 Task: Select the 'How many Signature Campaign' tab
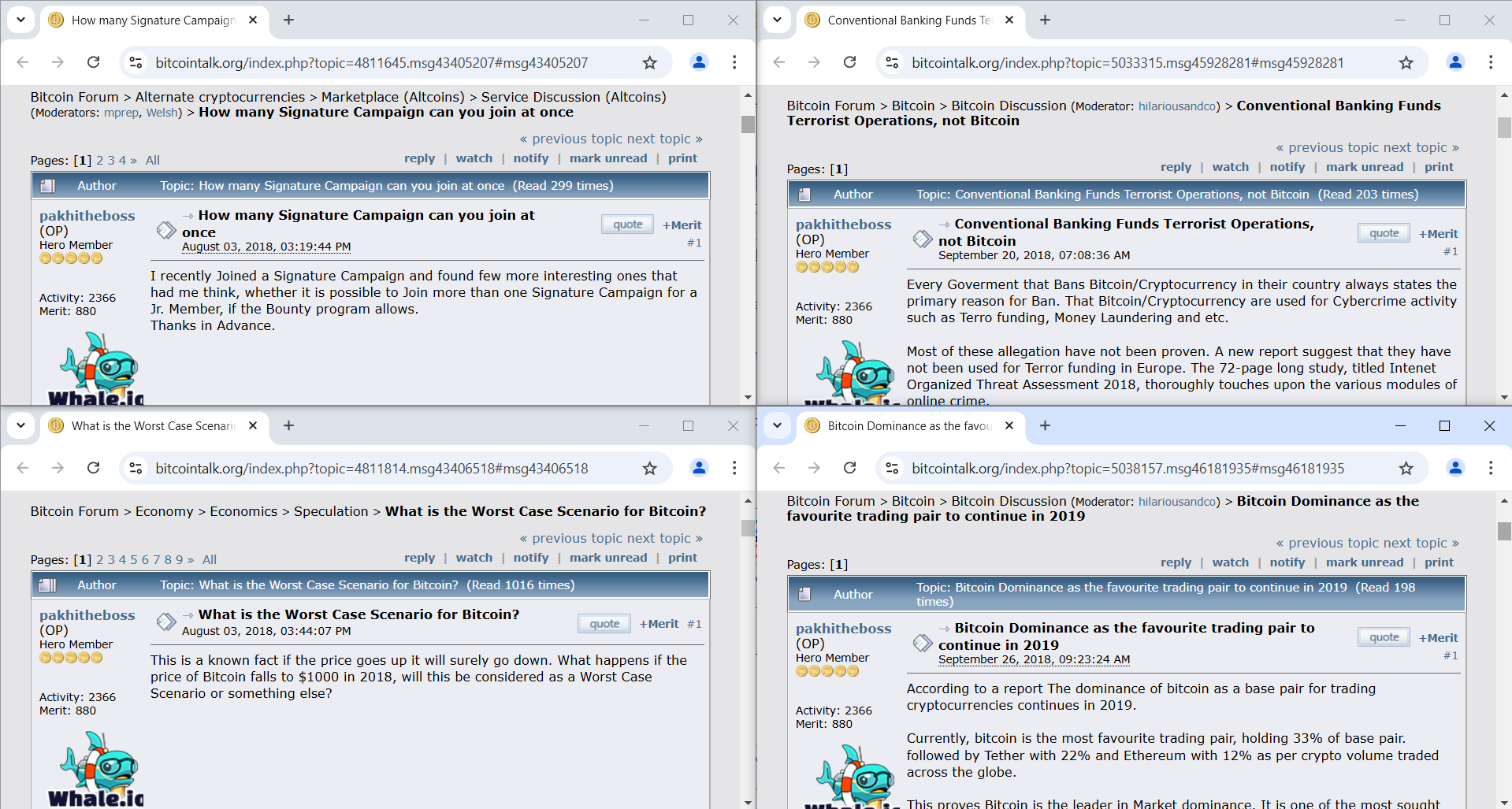point(154,20)
